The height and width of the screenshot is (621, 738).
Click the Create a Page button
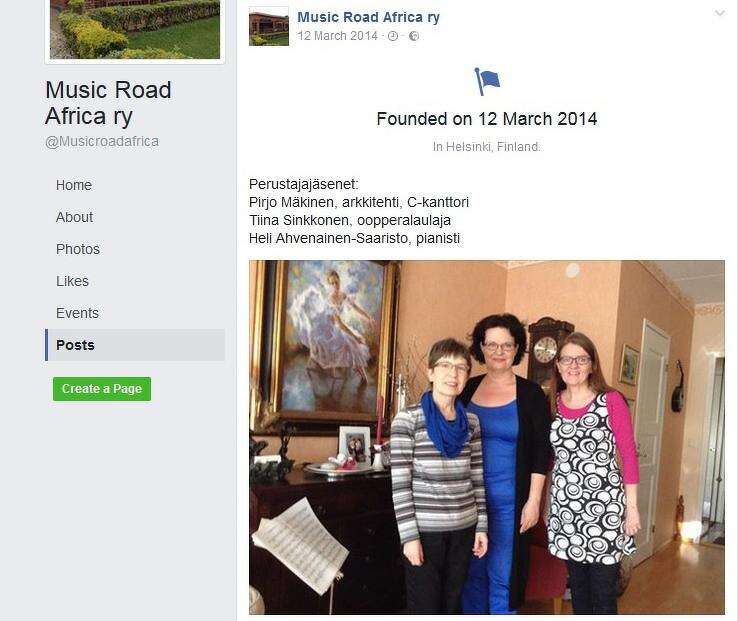102,389
